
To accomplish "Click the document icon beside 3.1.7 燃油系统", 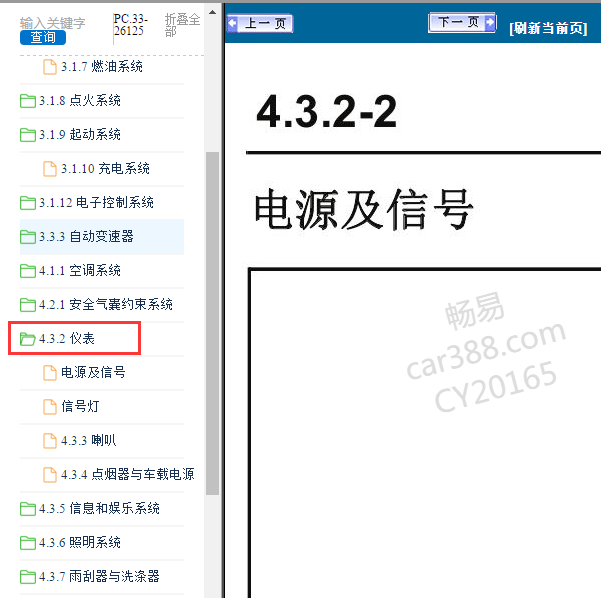I will coord(49,67).
